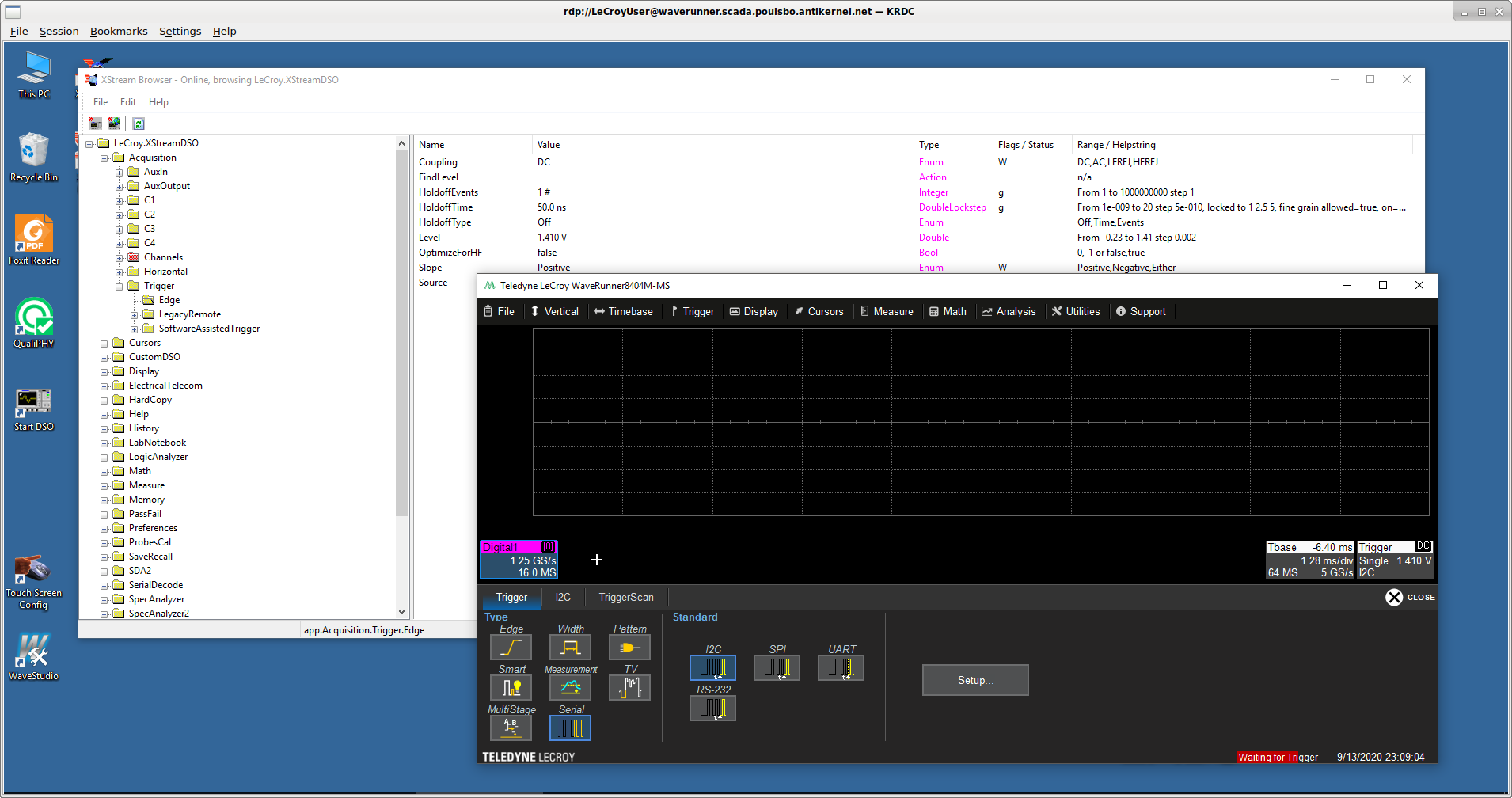Switch to the TriggerScan tab
The image size is (1512, 798).
(x=626, y=598)
